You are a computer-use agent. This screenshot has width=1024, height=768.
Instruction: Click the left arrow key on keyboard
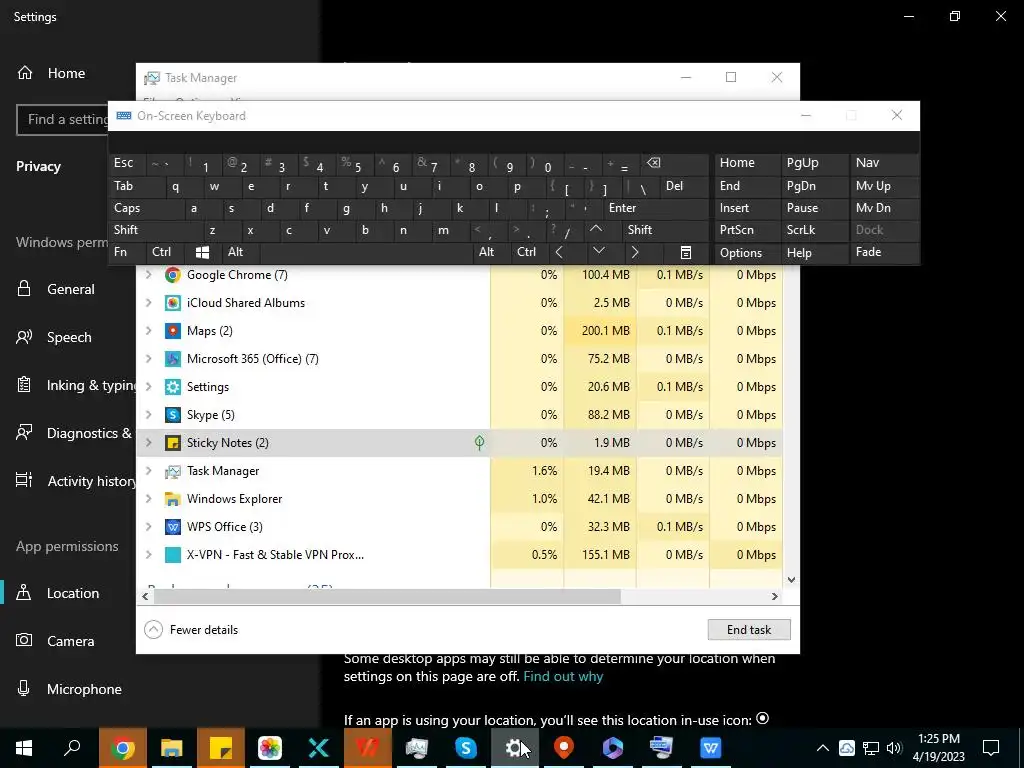coord(559,252)
